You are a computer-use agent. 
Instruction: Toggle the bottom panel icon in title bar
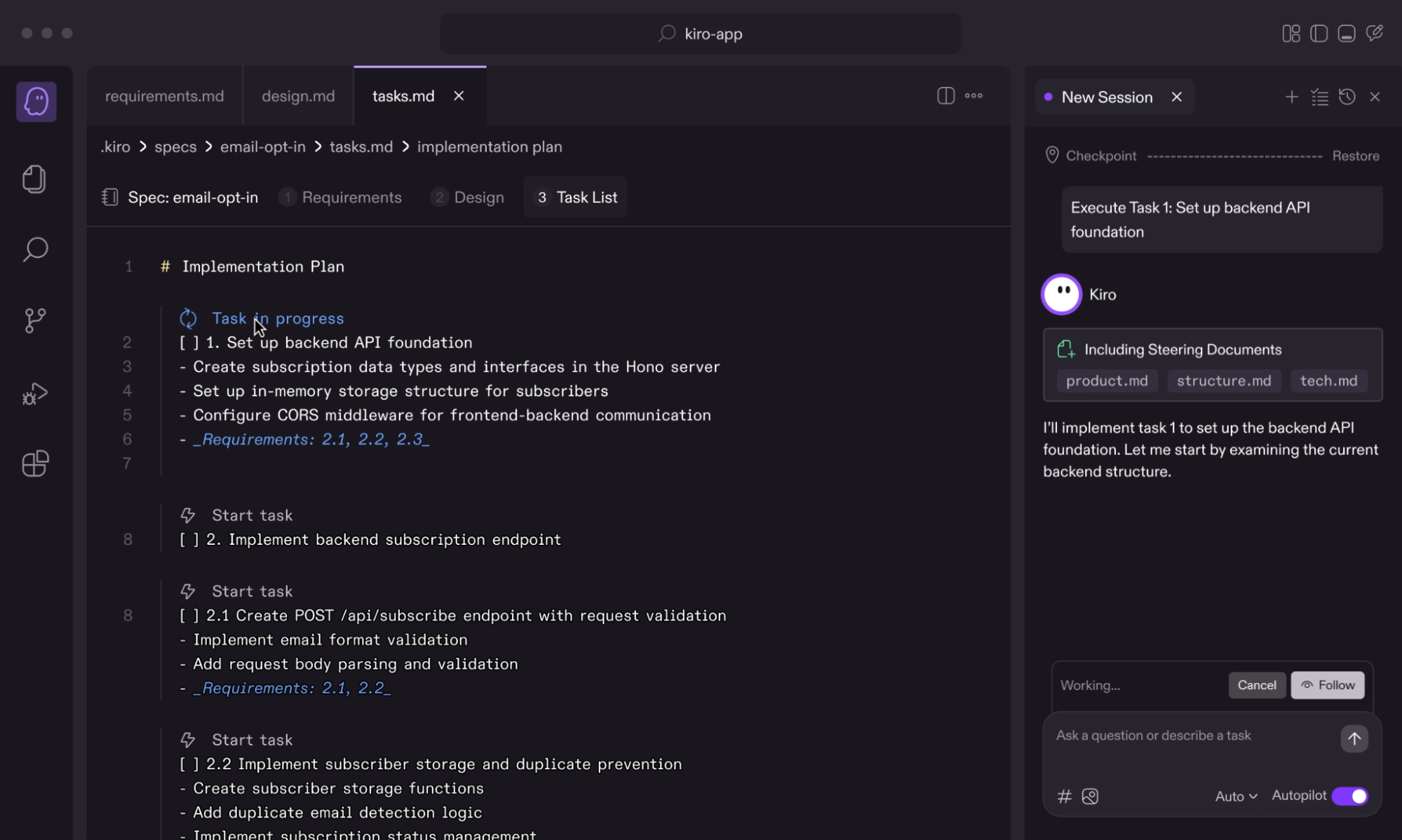(1346, 33)
